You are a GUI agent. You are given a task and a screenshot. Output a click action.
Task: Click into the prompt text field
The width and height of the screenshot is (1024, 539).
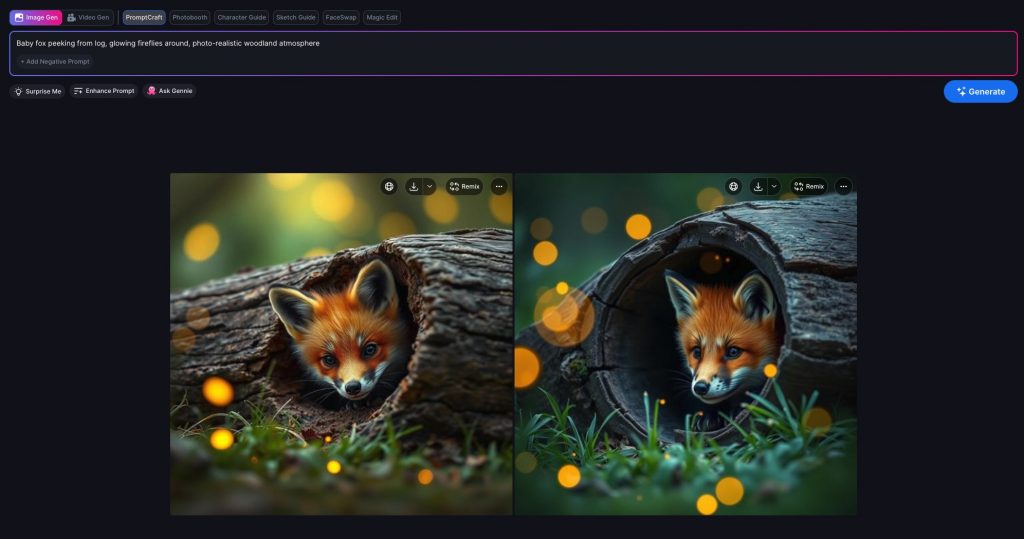pyautogui.click(x=500, y=43)
